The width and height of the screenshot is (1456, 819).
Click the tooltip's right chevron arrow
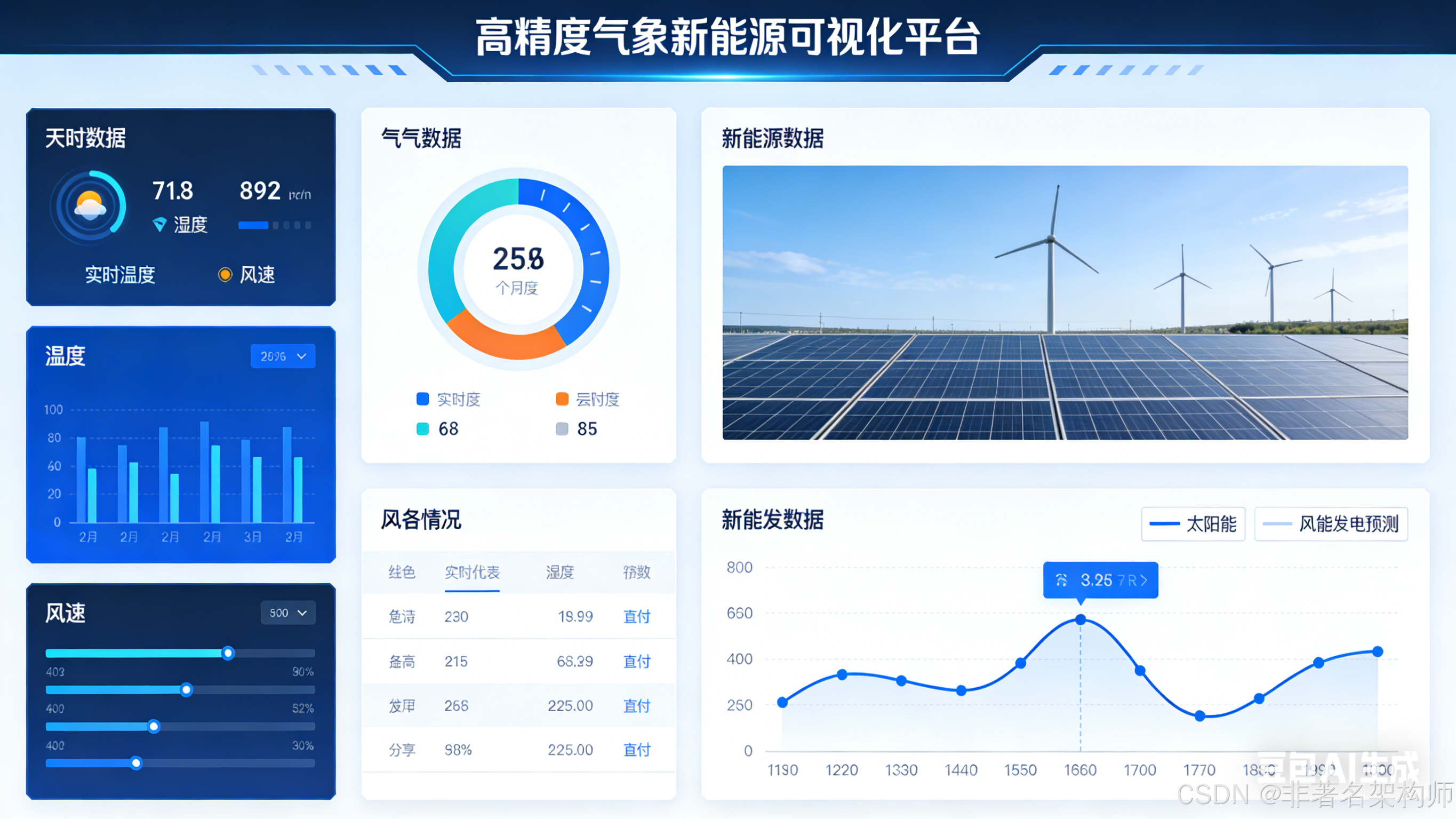pos(1144,581)
